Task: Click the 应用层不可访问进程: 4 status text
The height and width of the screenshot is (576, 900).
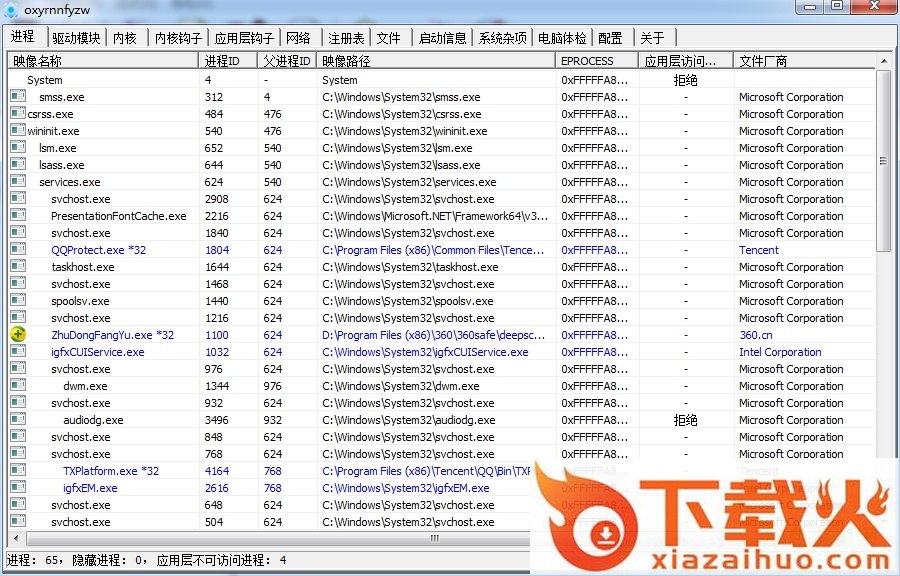Action: coord(222,560)
